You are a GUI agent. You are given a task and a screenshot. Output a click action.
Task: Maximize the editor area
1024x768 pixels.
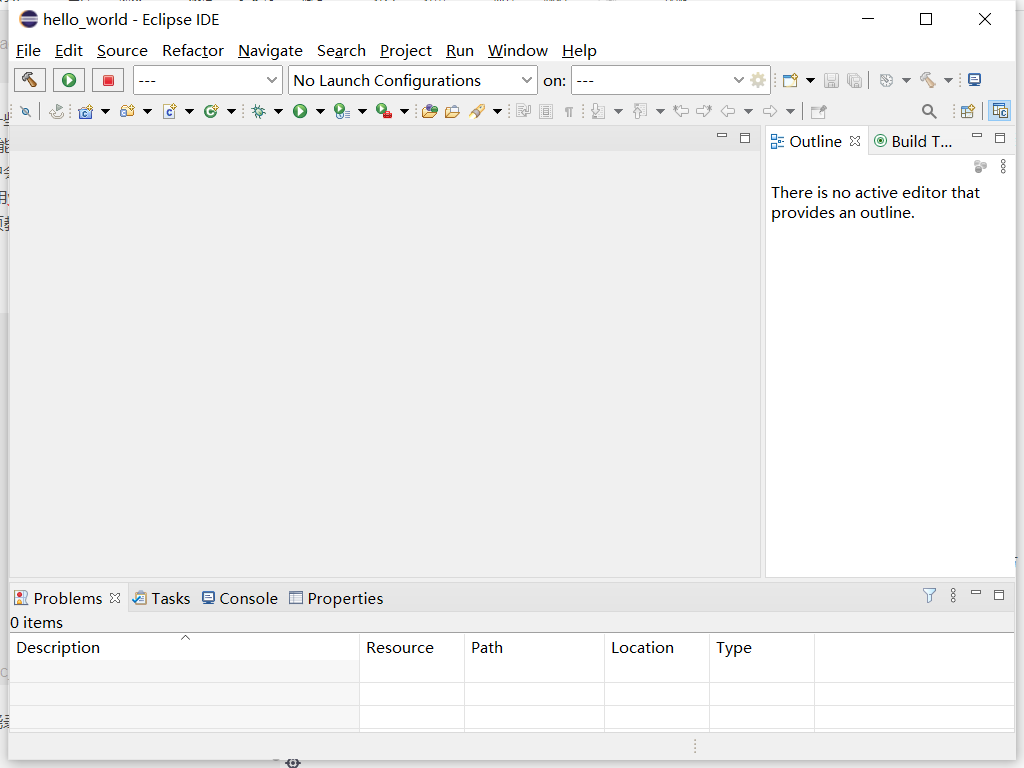[744, 138]
